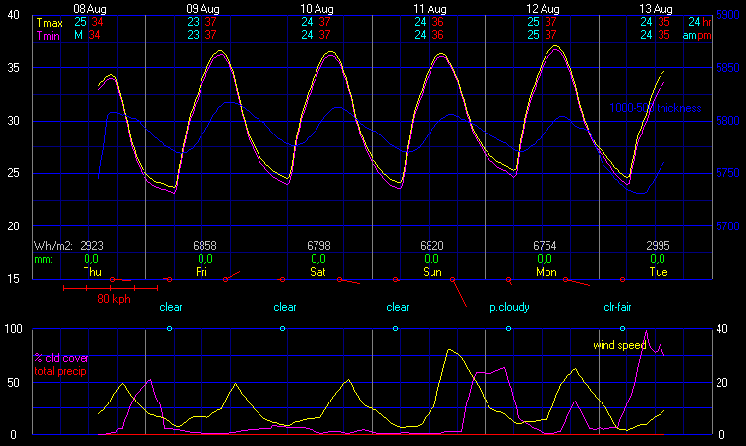Screen dimensions: 746x446
Task: Click the 5900 thickness axis value
Action: [728, 15]
